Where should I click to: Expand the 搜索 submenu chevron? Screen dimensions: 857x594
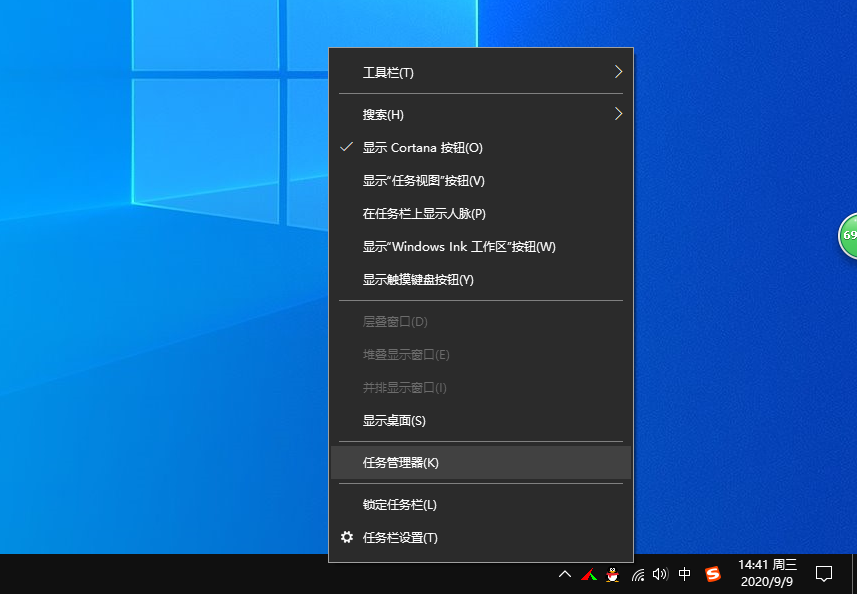pos(618,114)
